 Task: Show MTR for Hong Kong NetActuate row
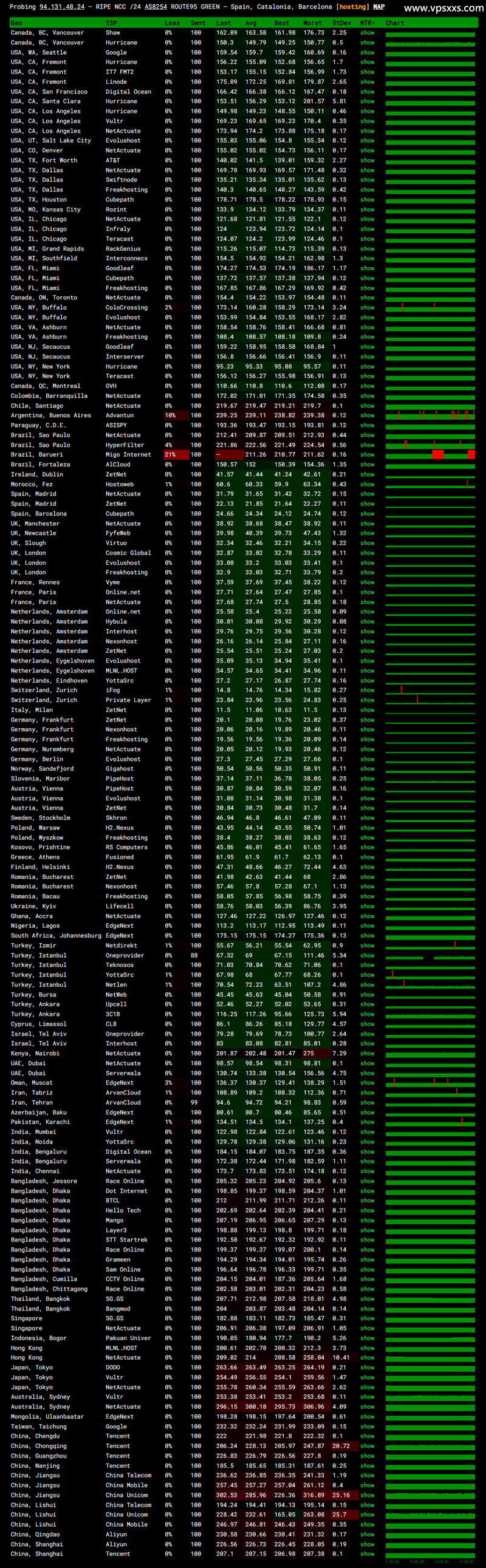coord(368,1357)
